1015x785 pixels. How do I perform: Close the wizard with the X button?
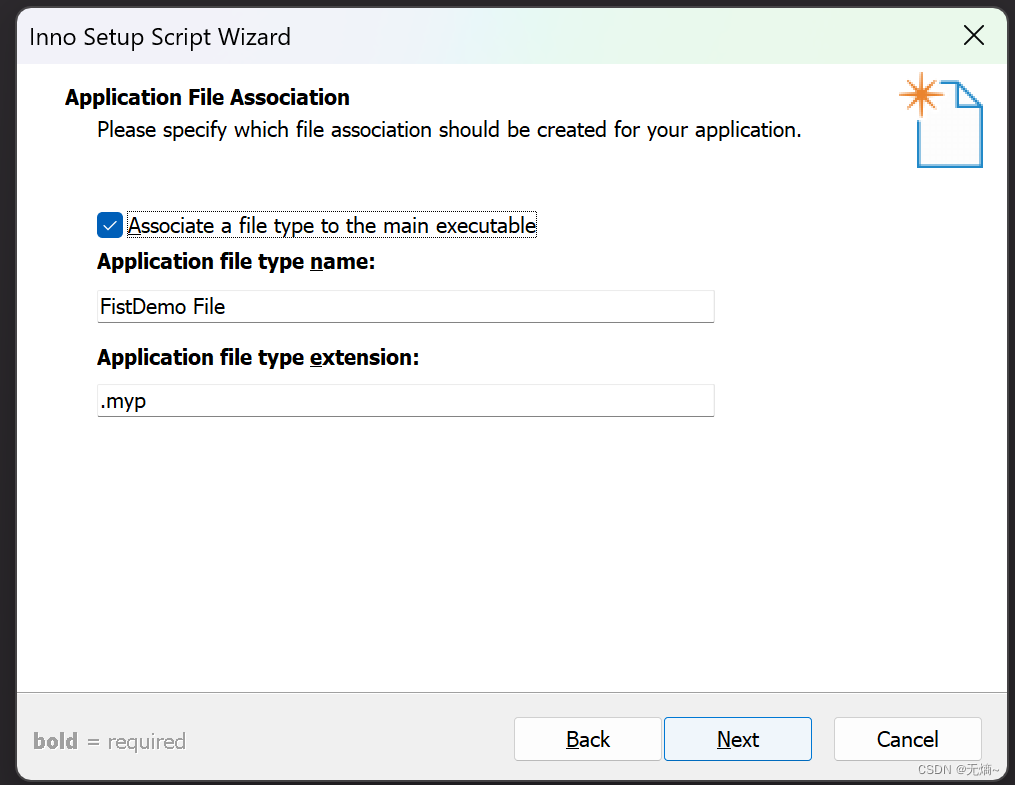[x=973, y=35]
